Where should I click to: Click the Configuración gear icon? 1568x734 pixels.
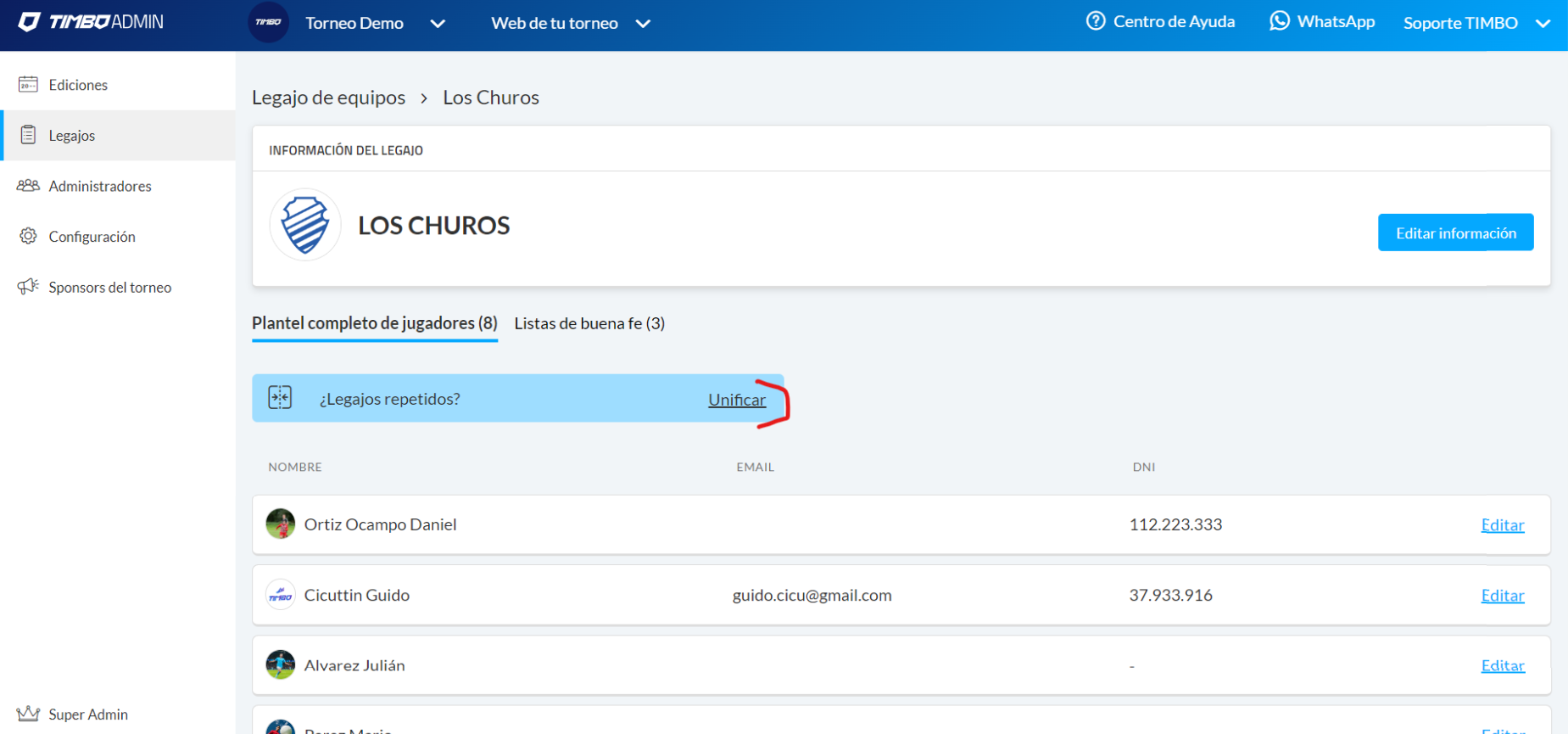[28, 236]
